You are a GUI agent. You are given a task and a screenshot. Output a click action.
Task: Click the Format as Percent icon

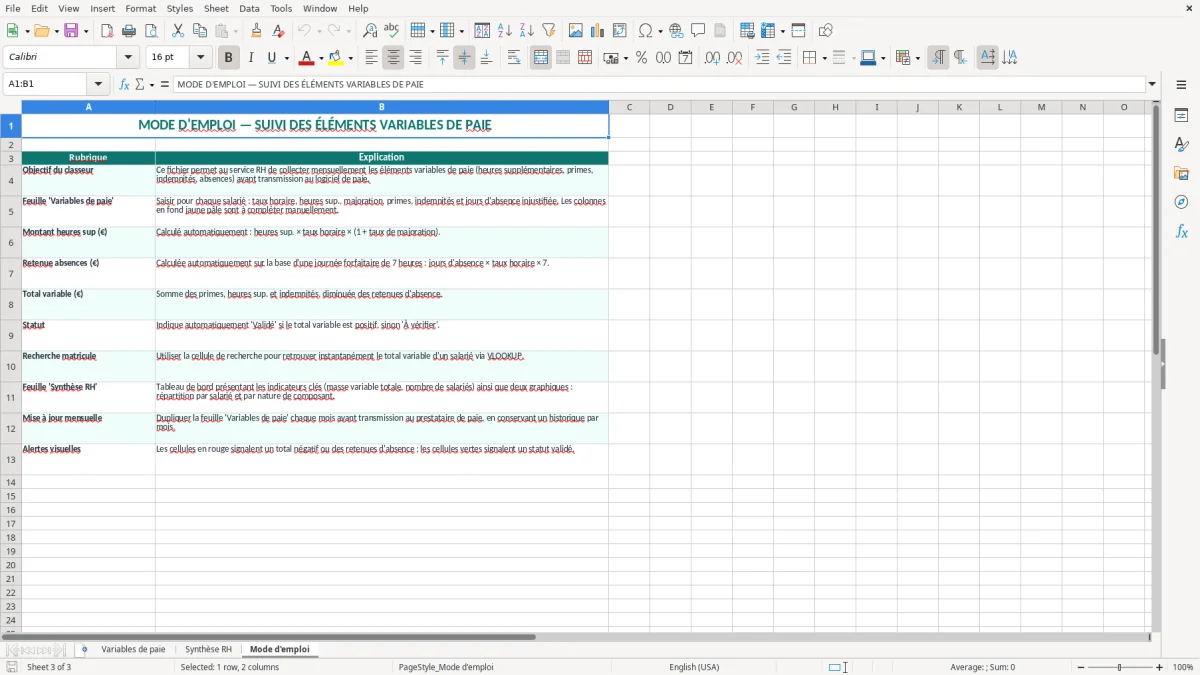click(x=642, y=58)
